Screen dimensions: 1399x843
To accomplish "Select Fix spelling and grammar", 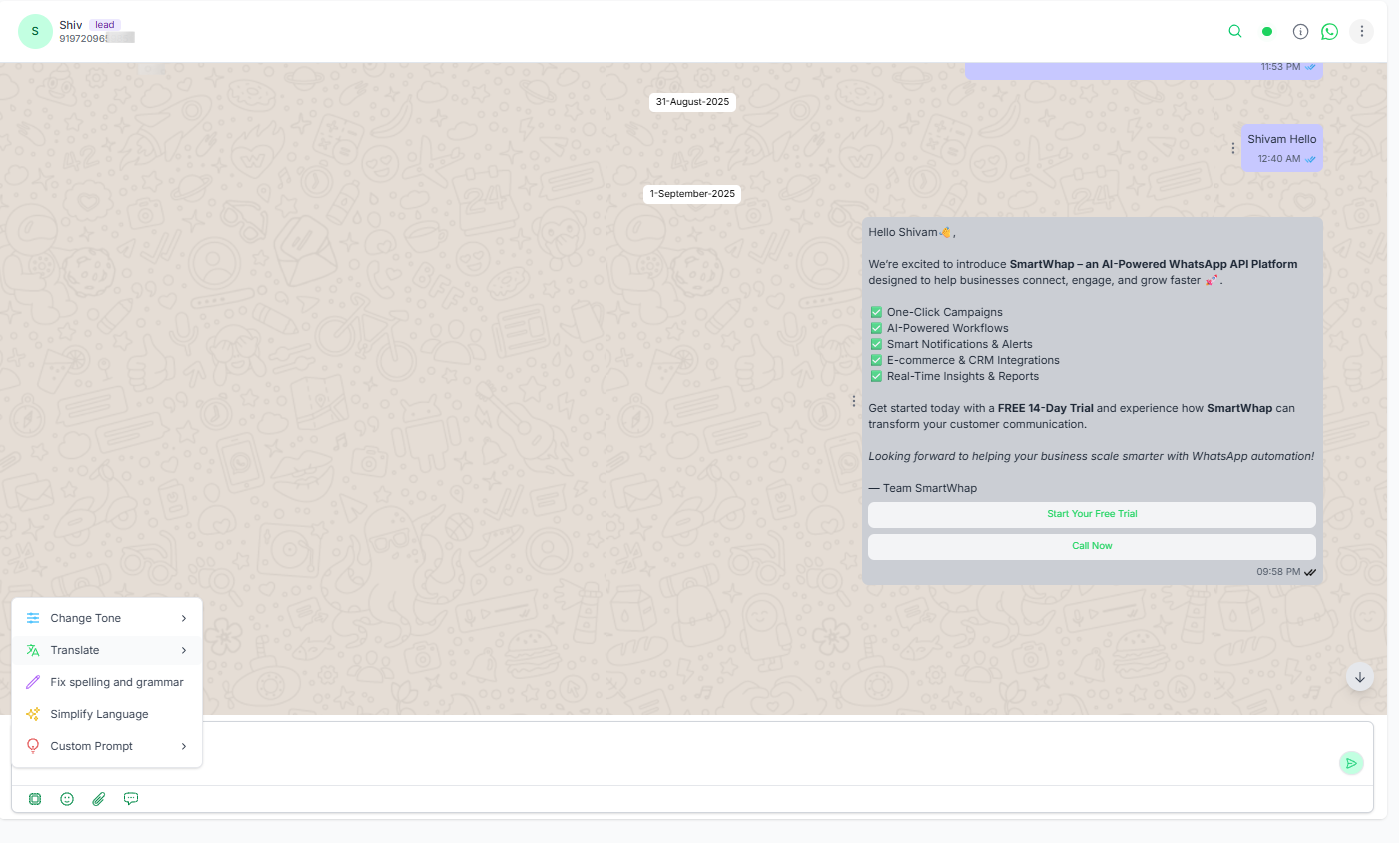I will tap(107, 682).
